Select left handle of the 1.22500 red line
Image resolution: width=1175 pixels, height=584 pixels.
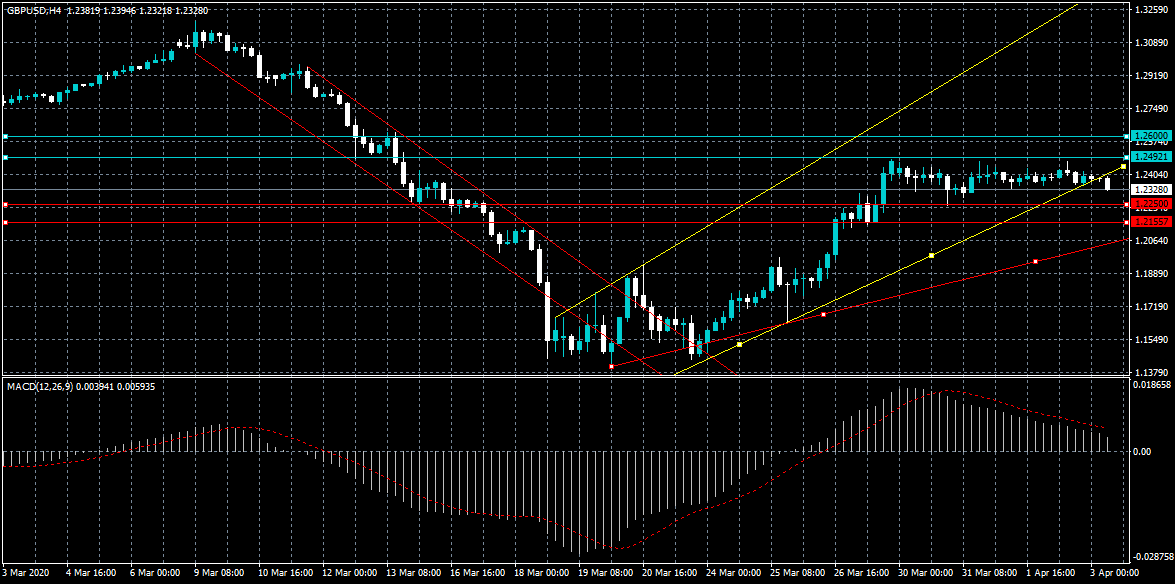point(5,205)
